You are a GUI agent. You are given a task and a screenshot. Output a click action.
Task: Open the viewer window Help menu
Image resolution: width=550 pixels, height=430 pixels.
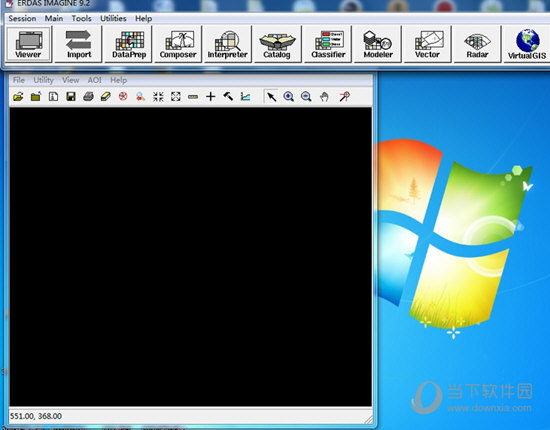tap(119, 80)
